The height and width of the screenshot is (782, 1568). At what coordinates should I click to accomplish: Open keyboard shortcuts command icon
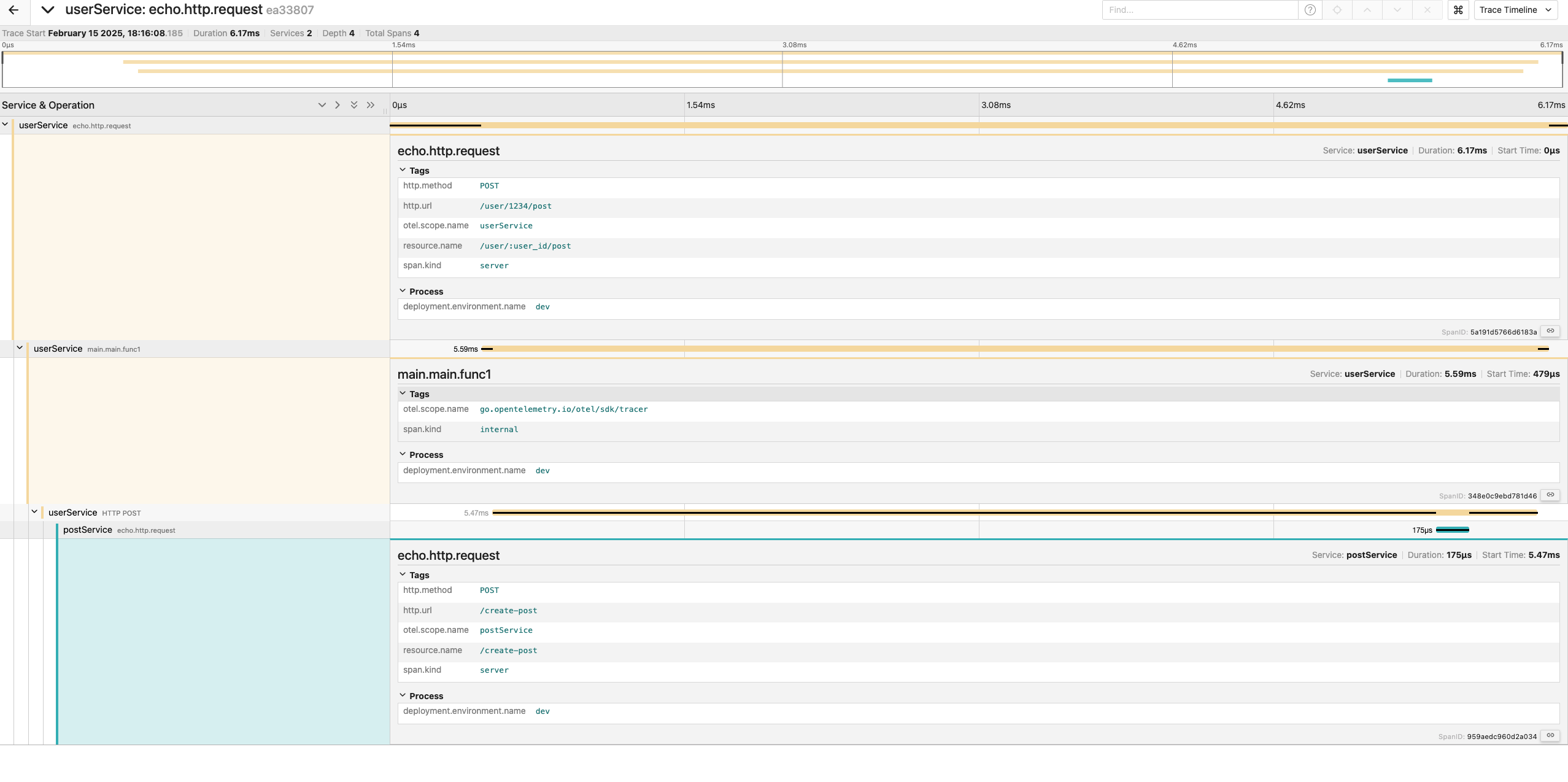[1458, 10]
